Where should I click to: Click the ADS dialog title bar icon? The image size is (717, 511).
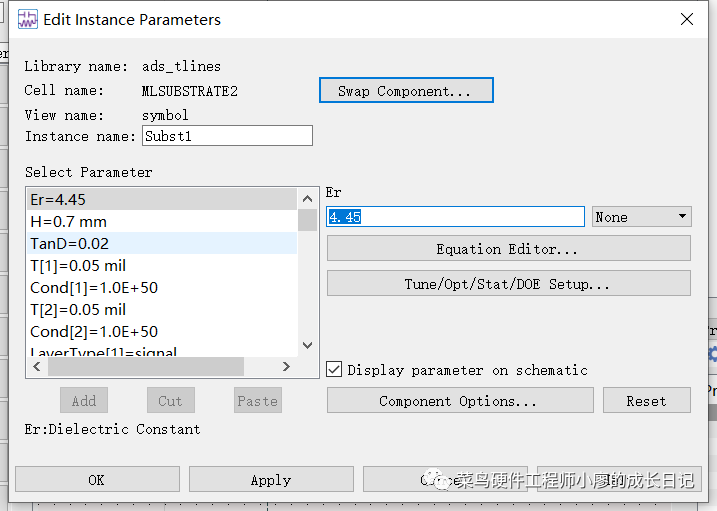(27, 19)
